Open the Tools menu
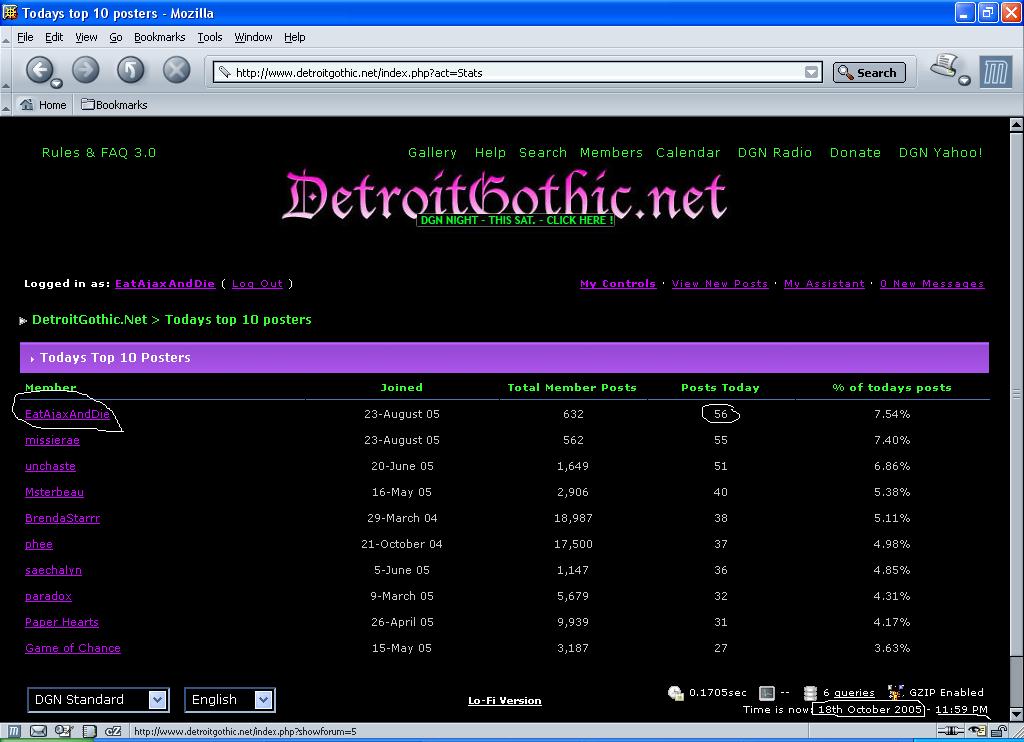 210,37
